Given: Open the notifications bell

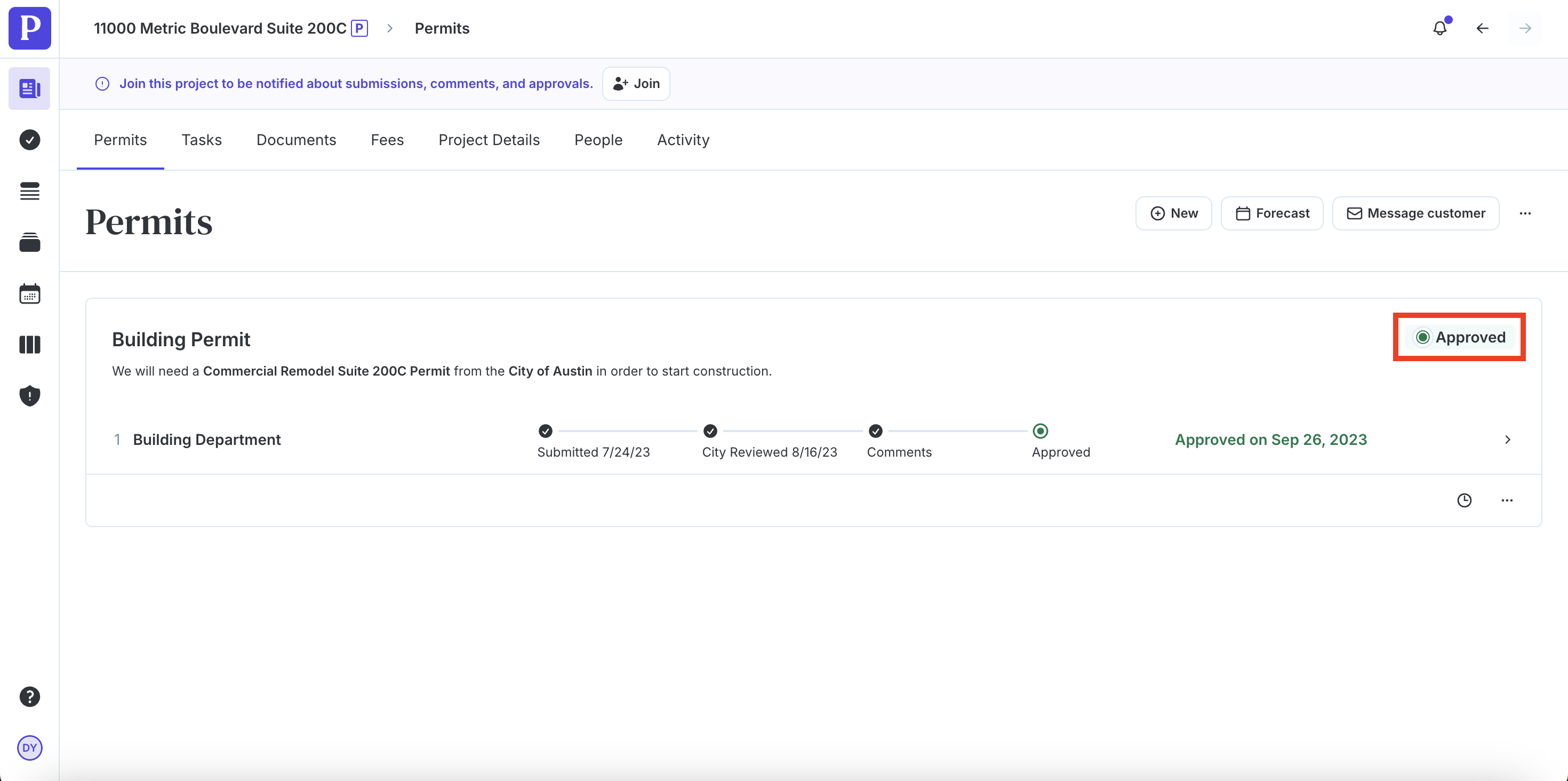Looking at the screenshot, I should 1439,28.
